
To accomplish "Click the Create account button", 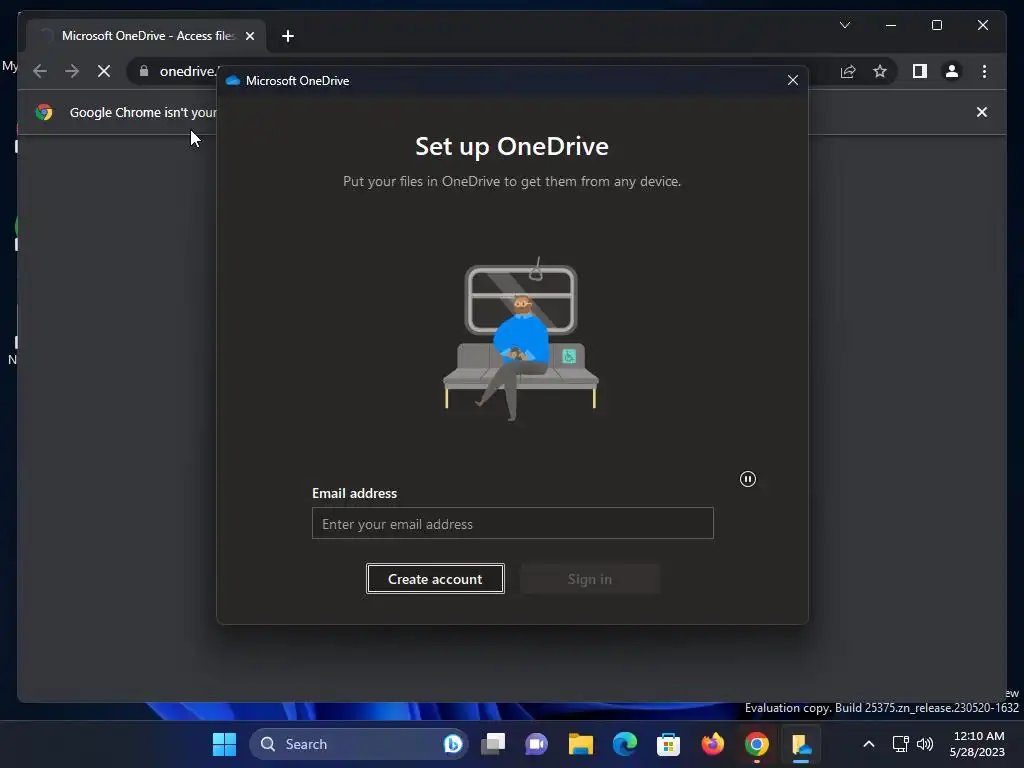I will [435, 579].
